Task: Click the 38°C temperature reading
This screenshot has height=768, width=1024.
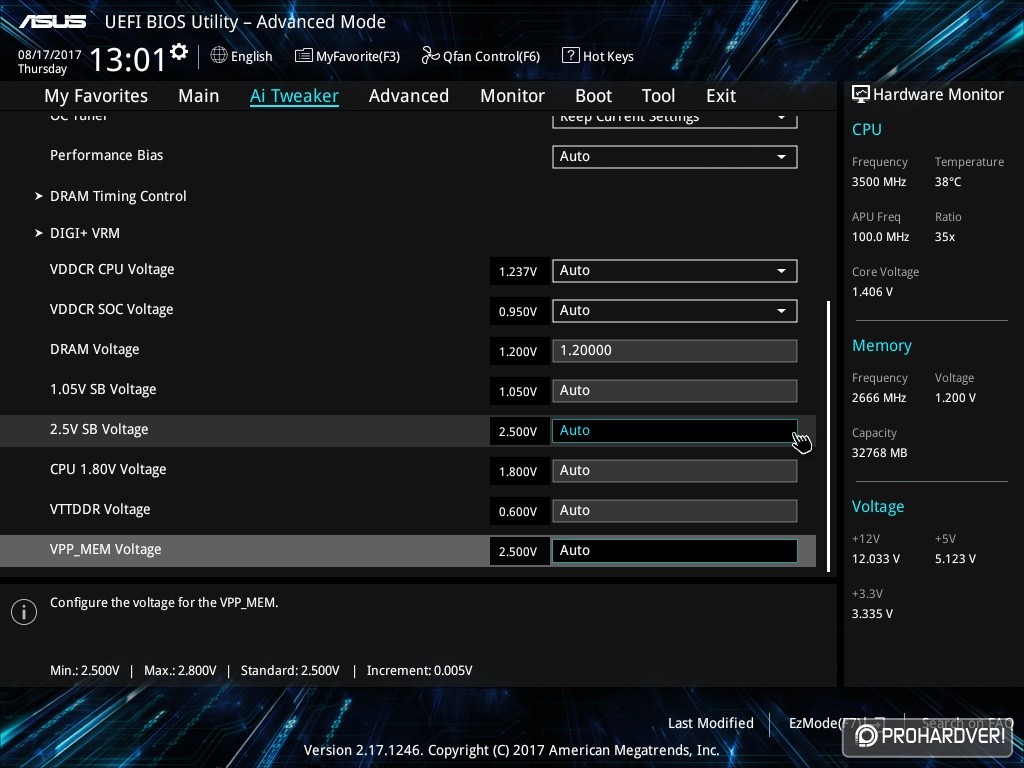Action: [x=948, y=182]
